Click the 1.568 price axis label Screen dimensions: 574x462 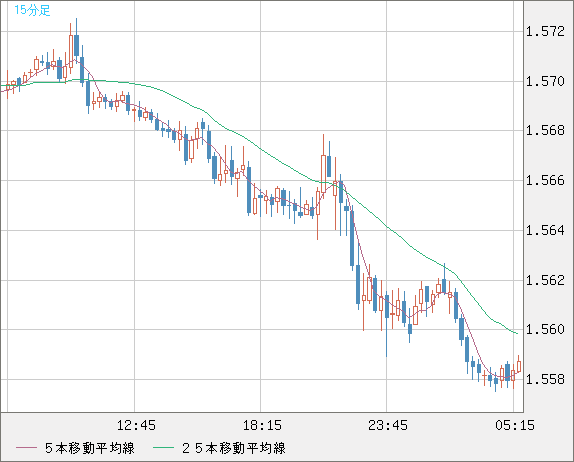point(545,131)
